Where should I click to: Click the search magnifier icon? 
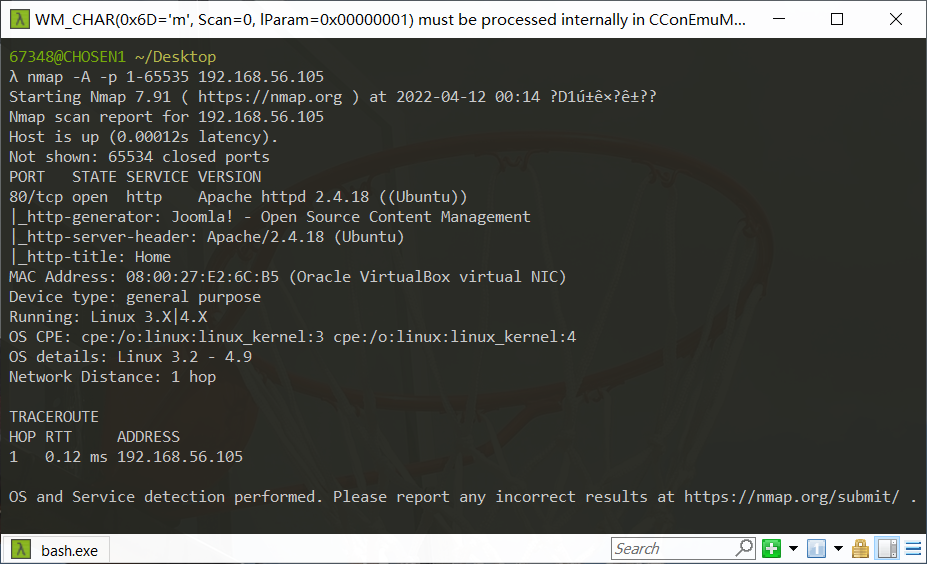[744, 548]
